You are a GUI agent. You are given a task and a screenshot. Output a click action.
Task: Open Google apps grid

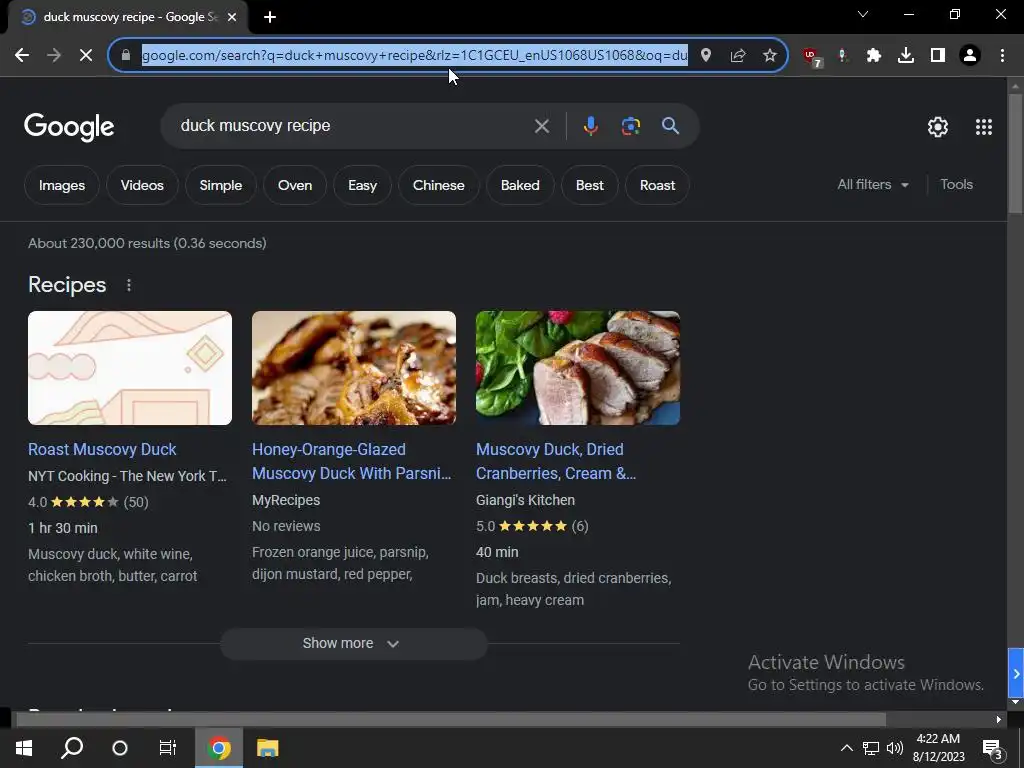click(x=984, y=127)
